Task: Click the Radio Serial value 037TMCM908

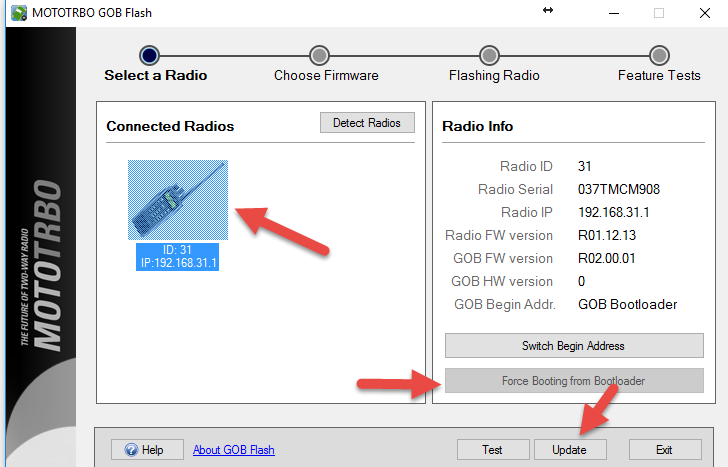Action: [618, 189]
